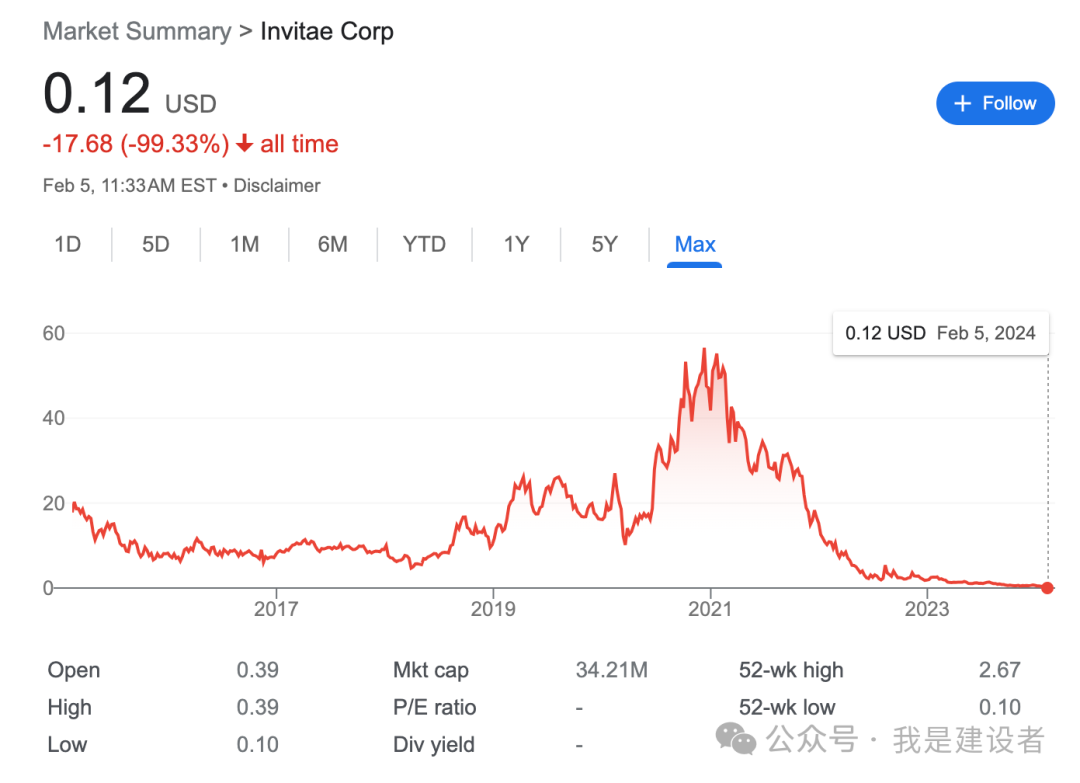Image resolution: width=1080 pixels, height=783 pixels.
Task: Select the 5Y time range tab
Action: pyautogui.click(x=604, y=244)
